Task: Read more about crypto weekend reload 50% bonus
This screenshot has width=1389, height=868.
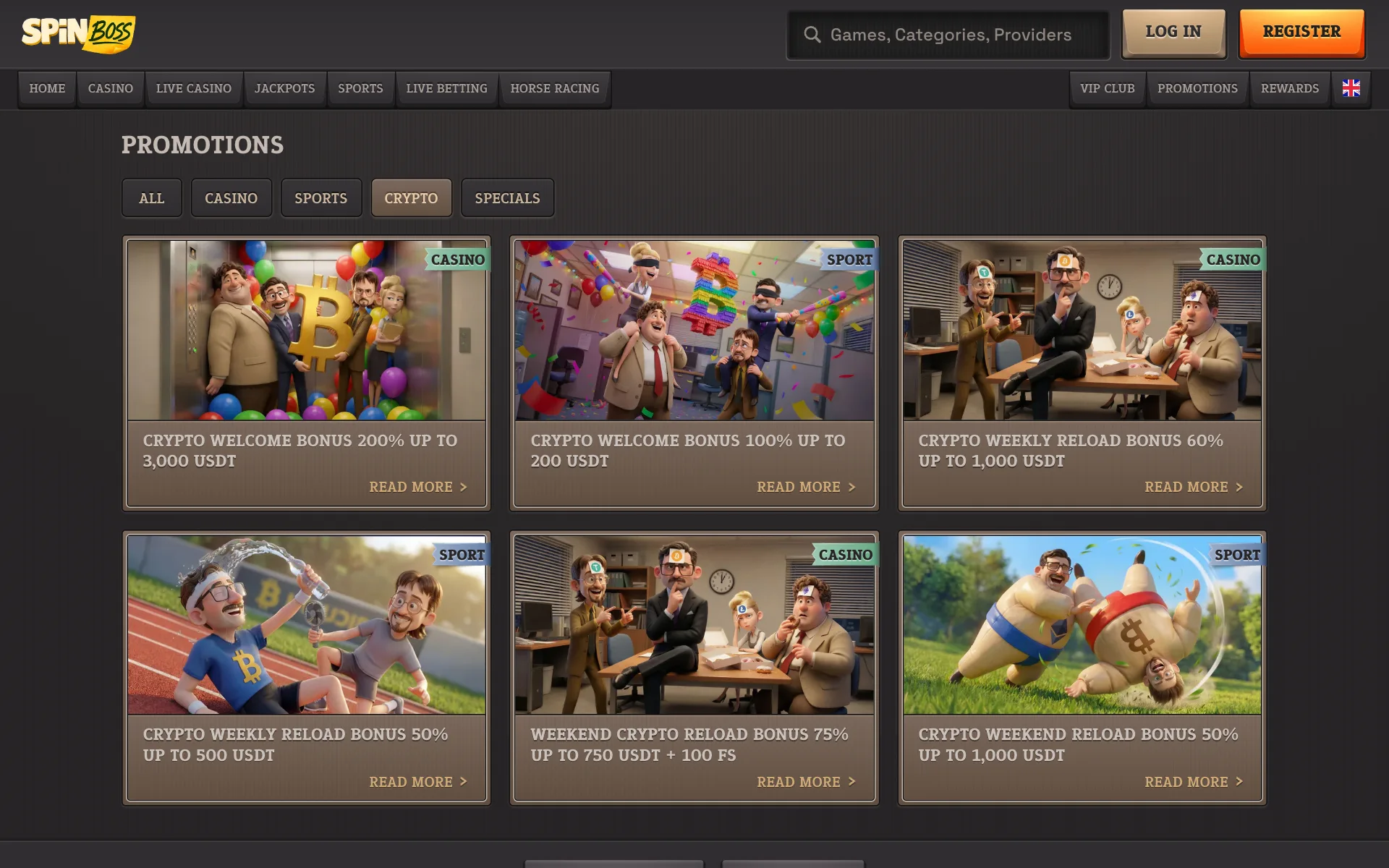Action: (x=1194, y=782)
